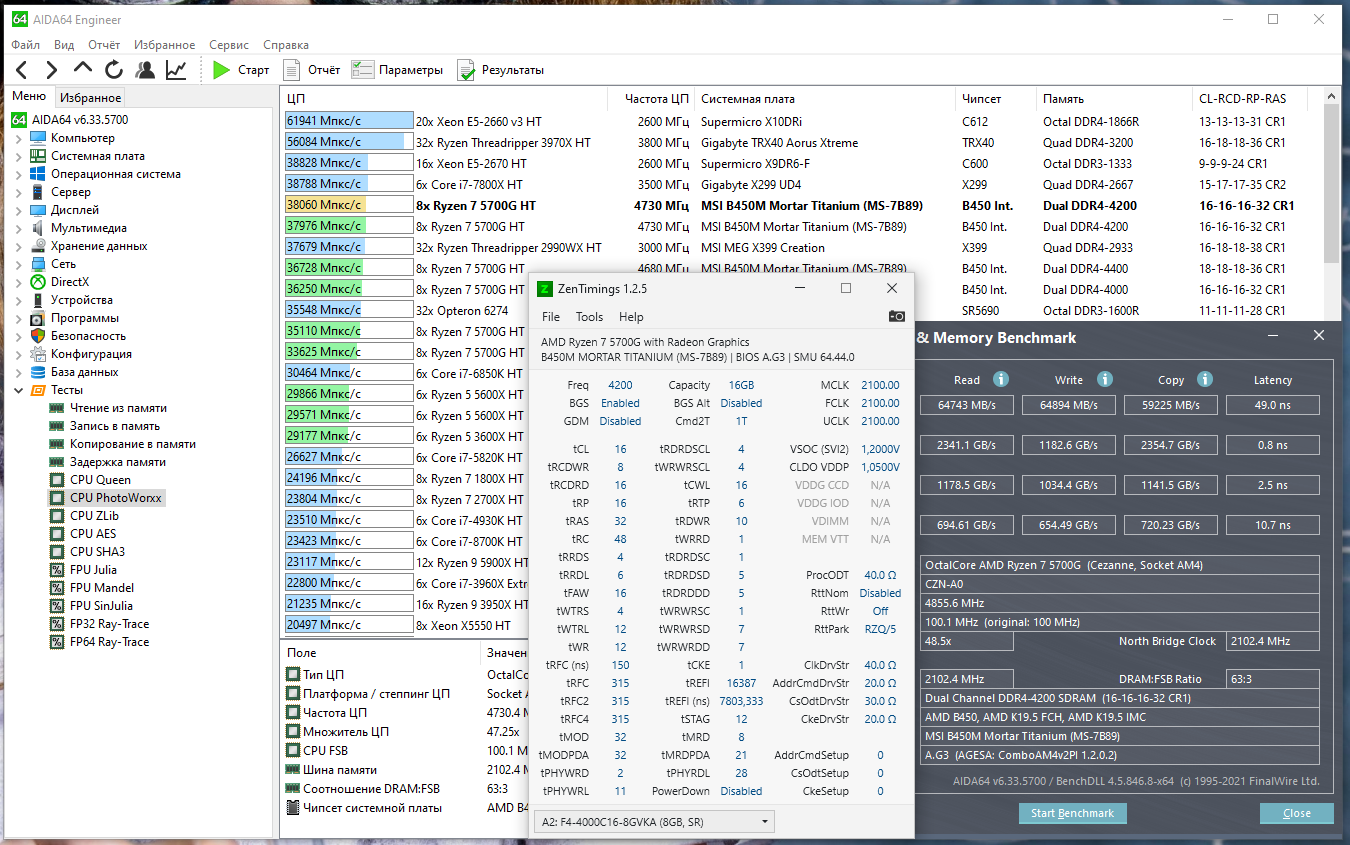Switch to the Меню sidebar tab
This screenshot has height=845, width=1350.
[29, 97]
